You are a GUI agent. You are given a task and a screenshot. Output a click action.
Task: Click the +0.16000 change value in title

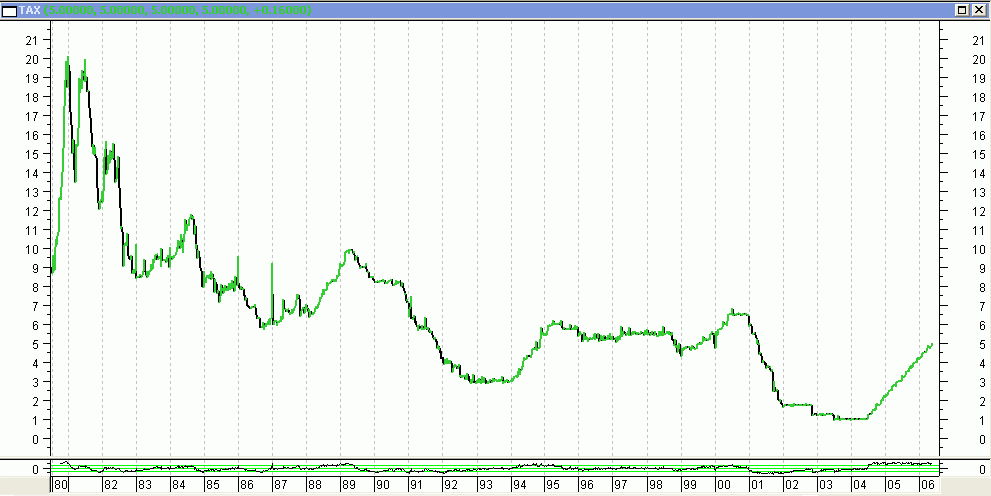(x=283, y=11)
